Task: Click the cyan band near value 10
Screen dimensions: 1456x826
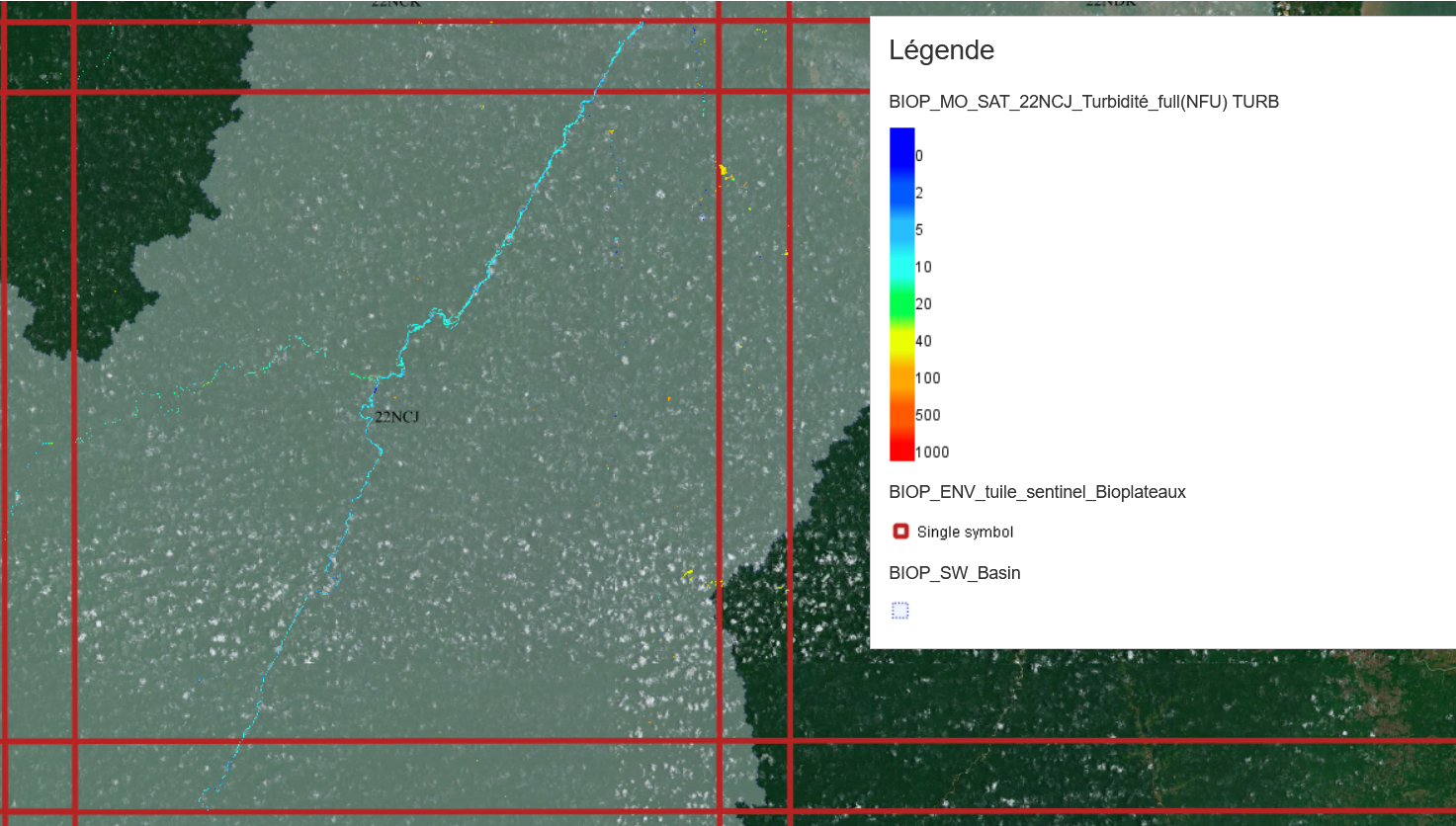Action: (901, 267)
